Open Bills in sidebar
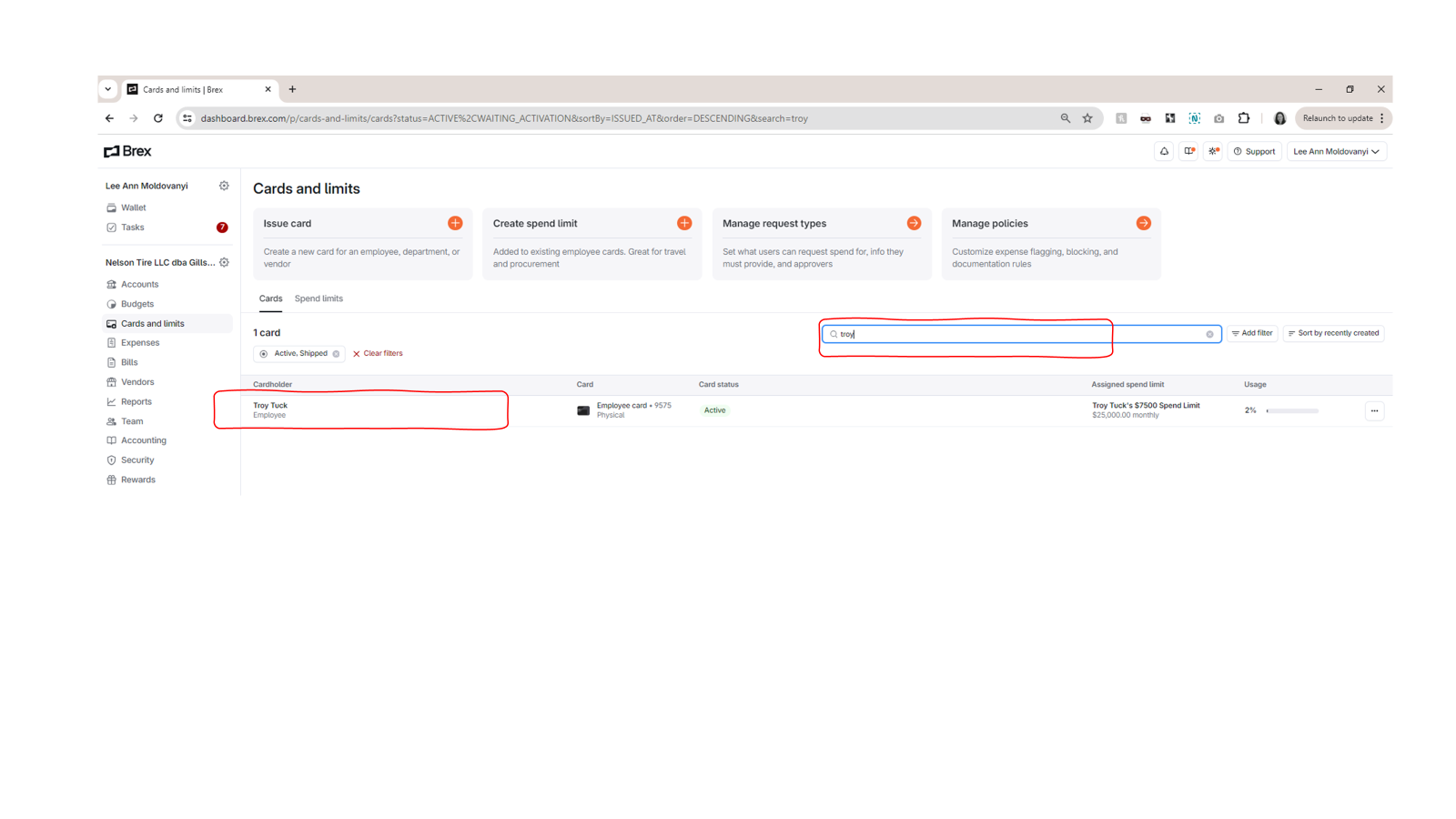The image size is (1456, 819). pyautogui.click(x=129, y=362)
